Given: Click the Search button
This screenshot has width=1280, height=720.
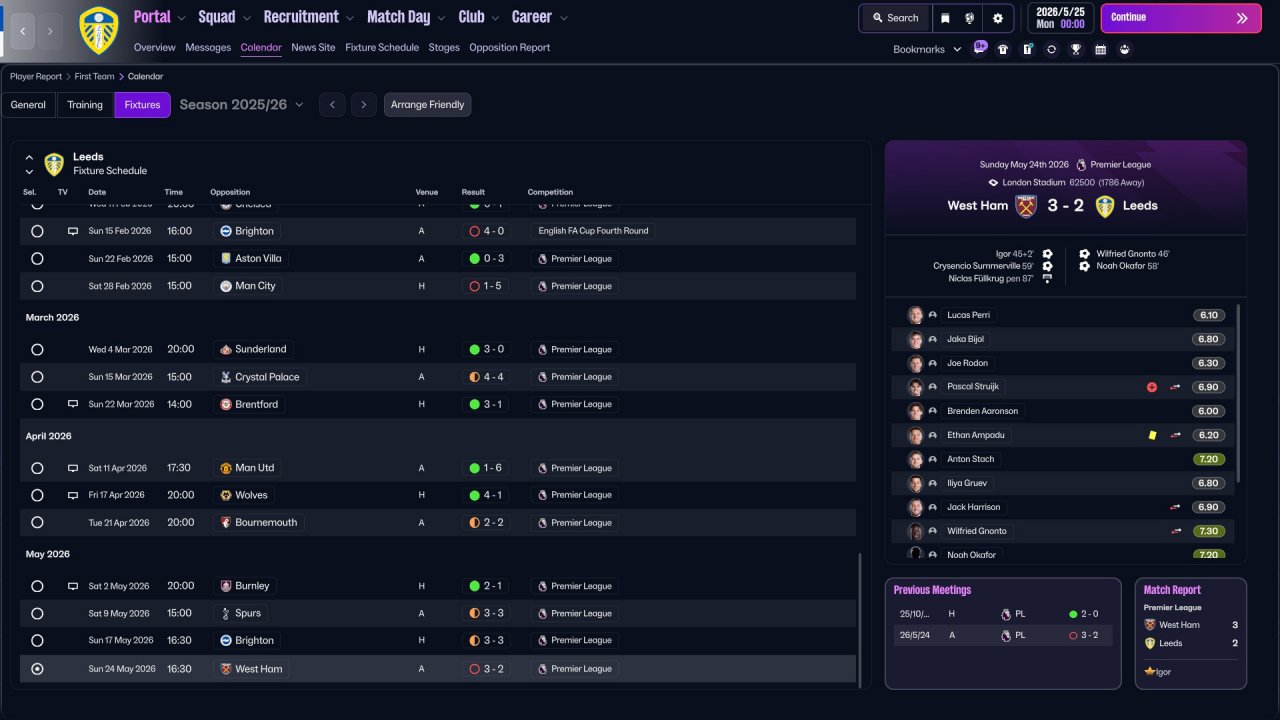Looking at the screenshot, I should click(895, 18).
